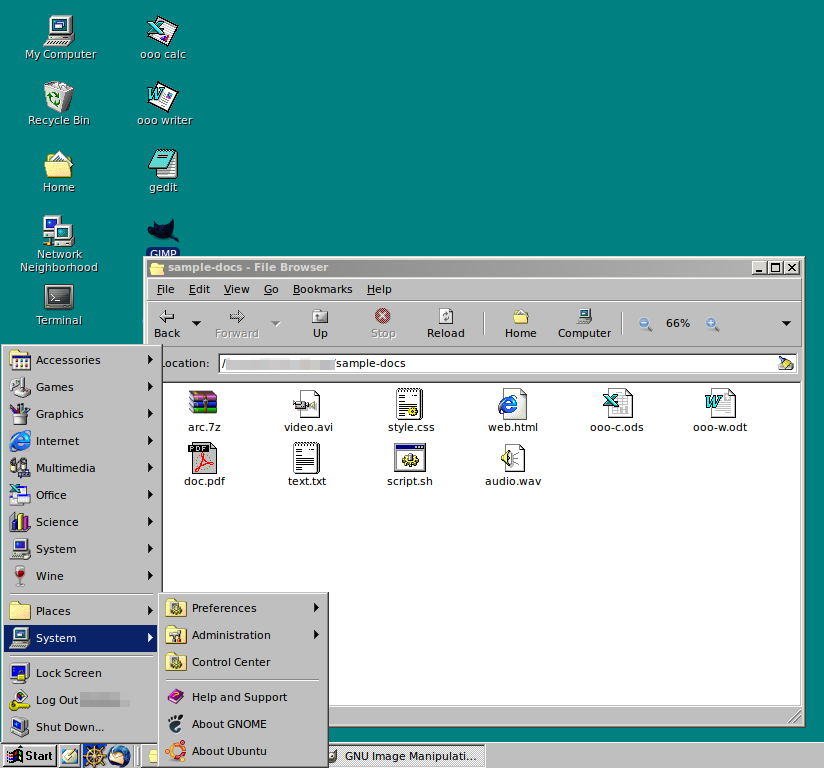Click the Start button
The width and height of the screenshot is (824, 768).
coord(29,756)
